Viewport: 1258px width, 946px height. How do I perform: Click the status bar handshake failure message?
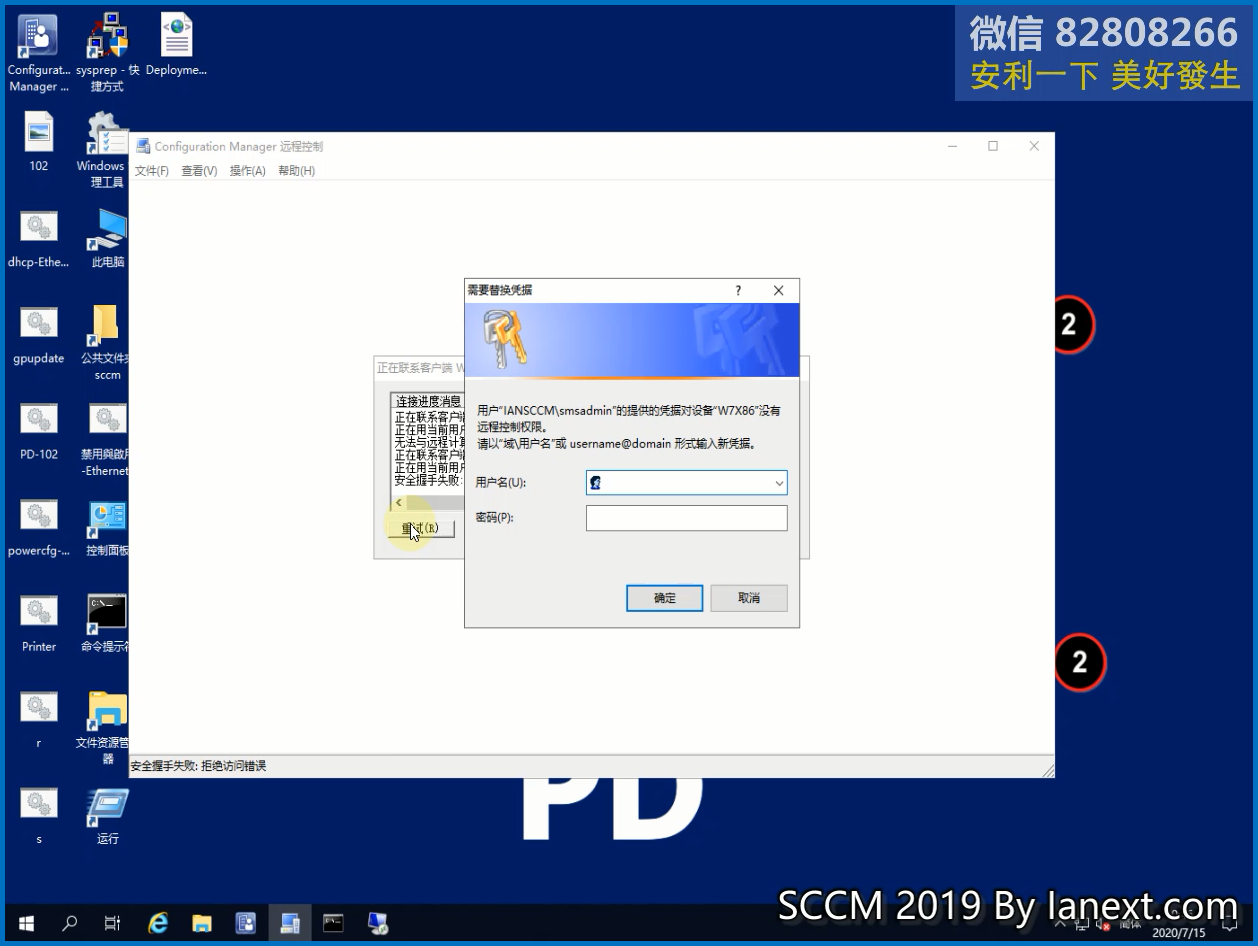199,766
